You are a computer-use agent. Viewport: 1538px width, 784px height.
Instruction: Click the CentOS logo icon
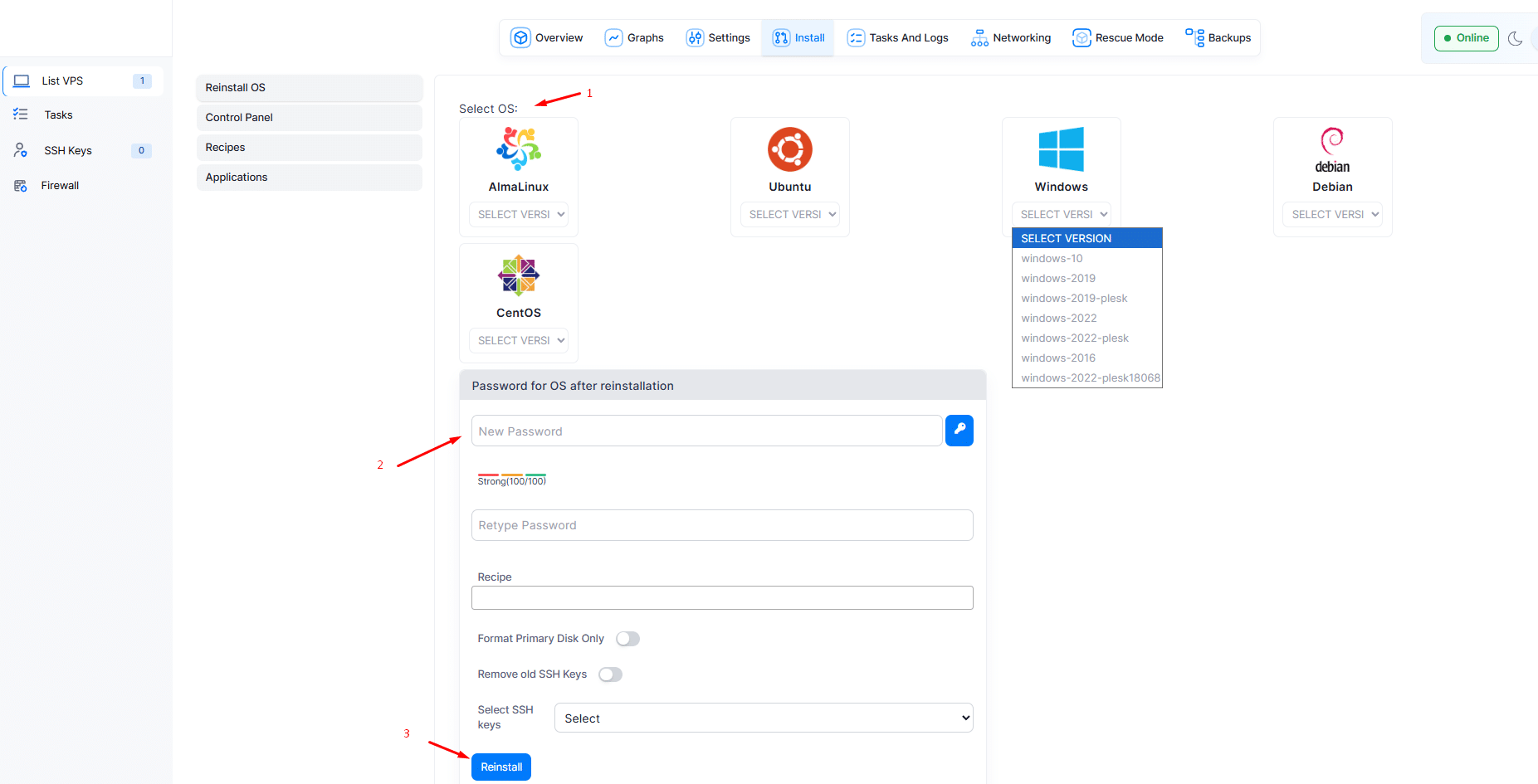tap(518, 275)
